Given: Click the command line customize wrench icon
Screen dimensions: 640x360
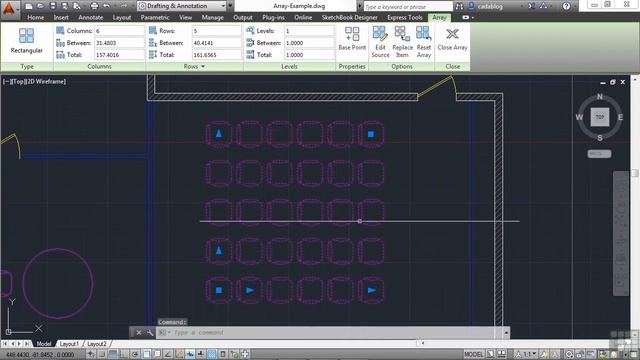Looking at the screenshot, I should click(150, 333).
